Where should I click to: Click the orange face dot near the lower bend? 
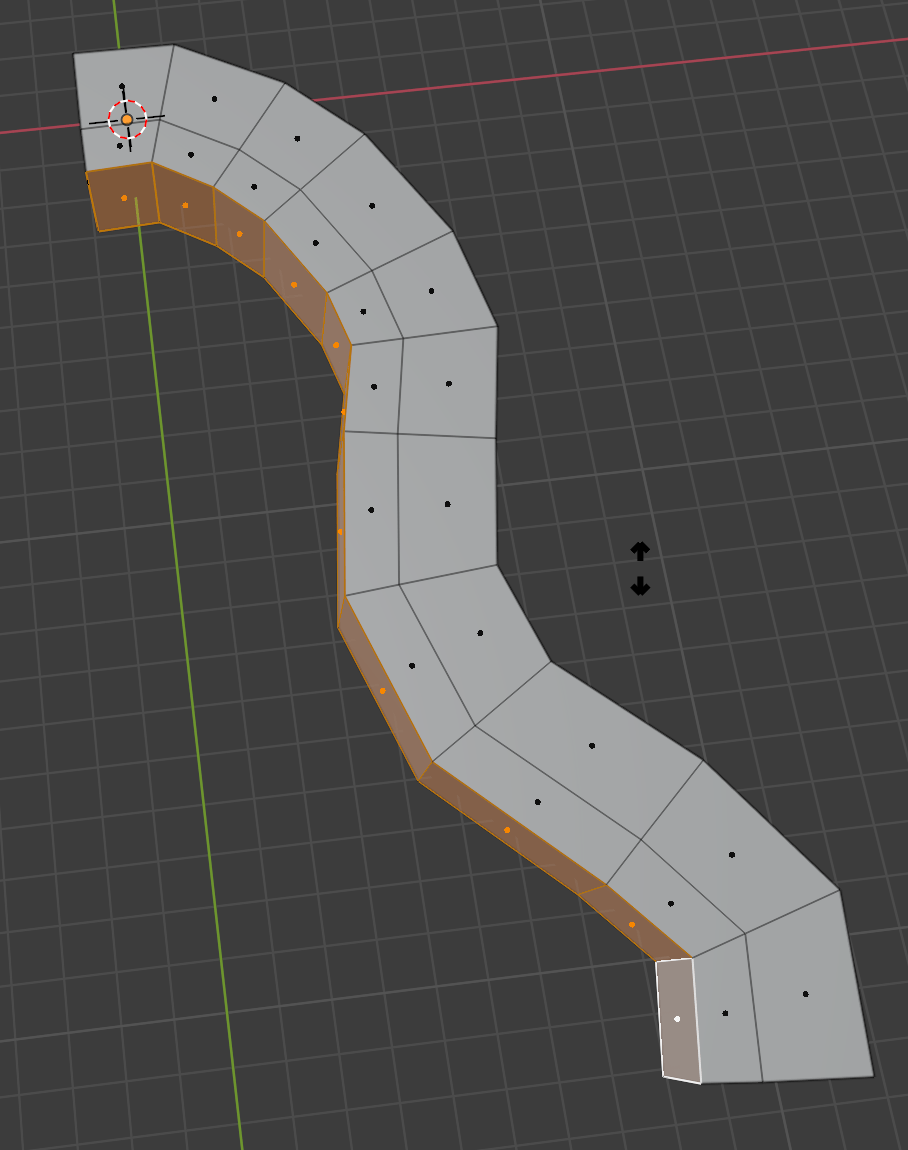[x=510, y=830]
